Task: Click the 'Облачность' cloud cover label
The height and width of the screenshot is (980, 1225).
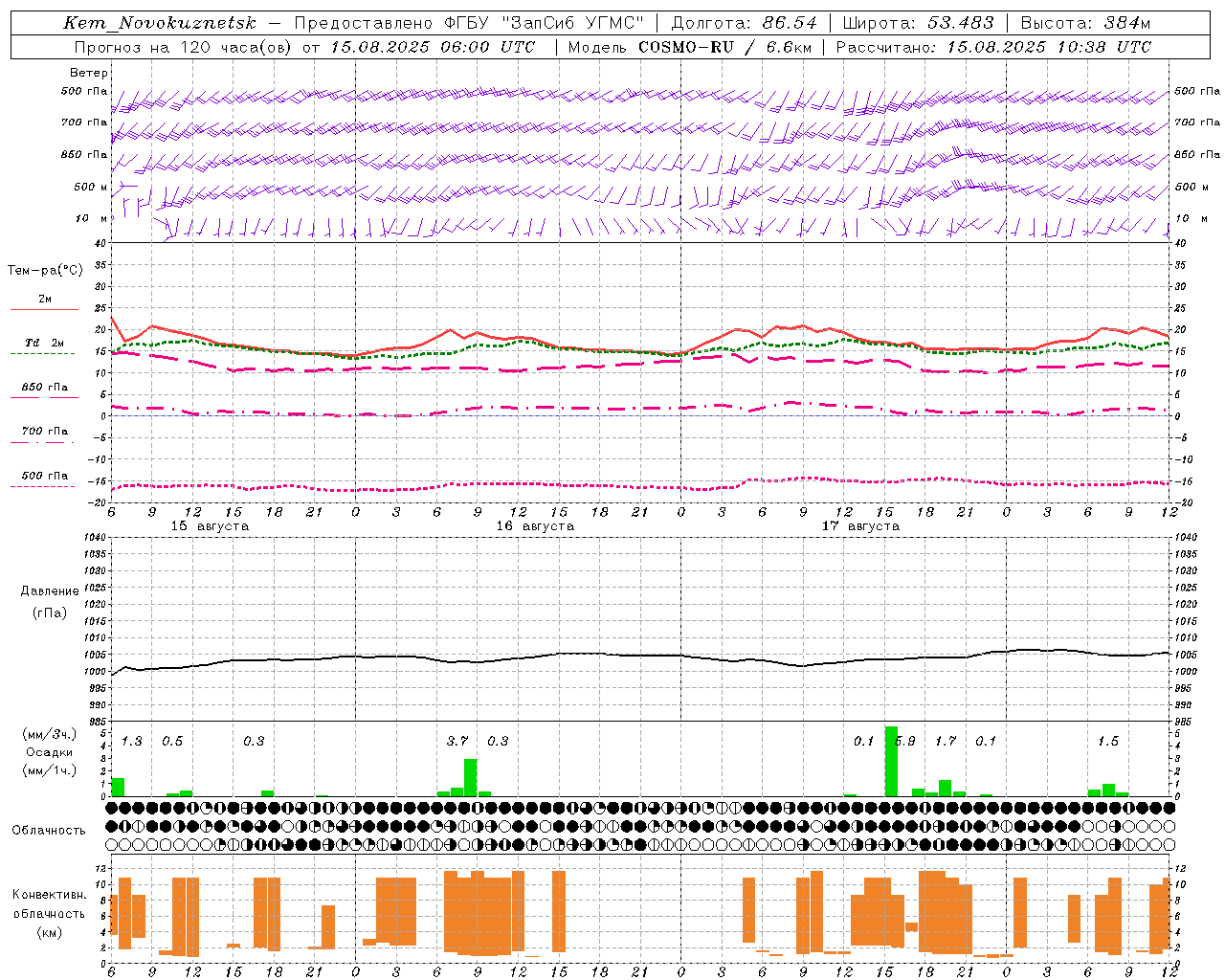Action: (49, 831)
